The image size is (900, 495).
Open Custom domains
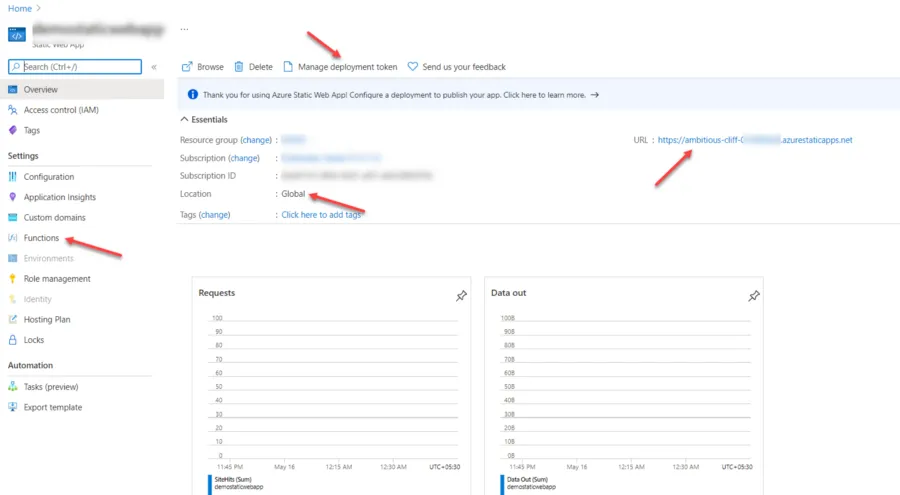pyautogui.click(x=55, y=218)
